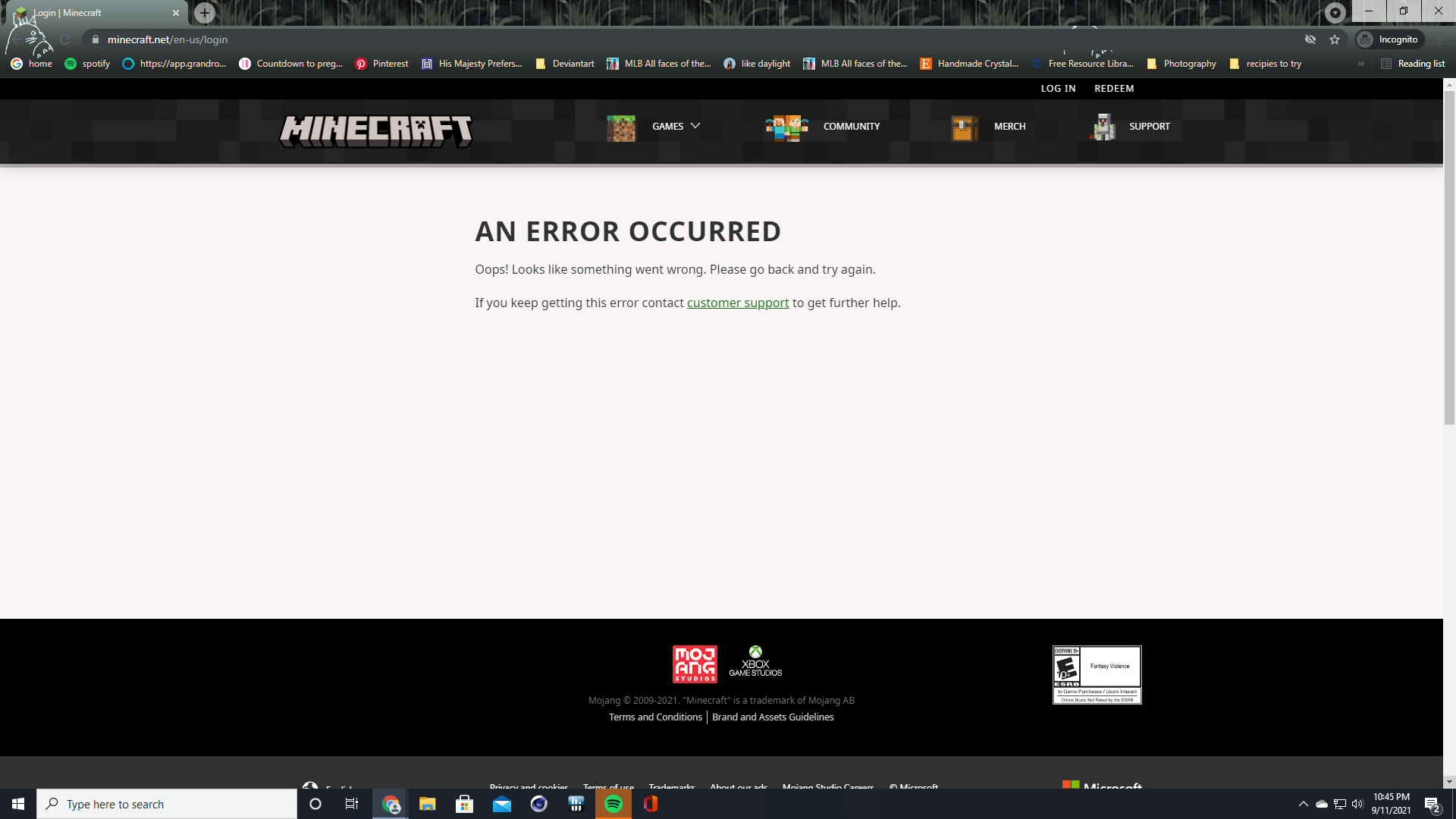This screenshot has width=1456, height=819.
Task: Click the grass block Games icon
Action: (x=620, y=127)
